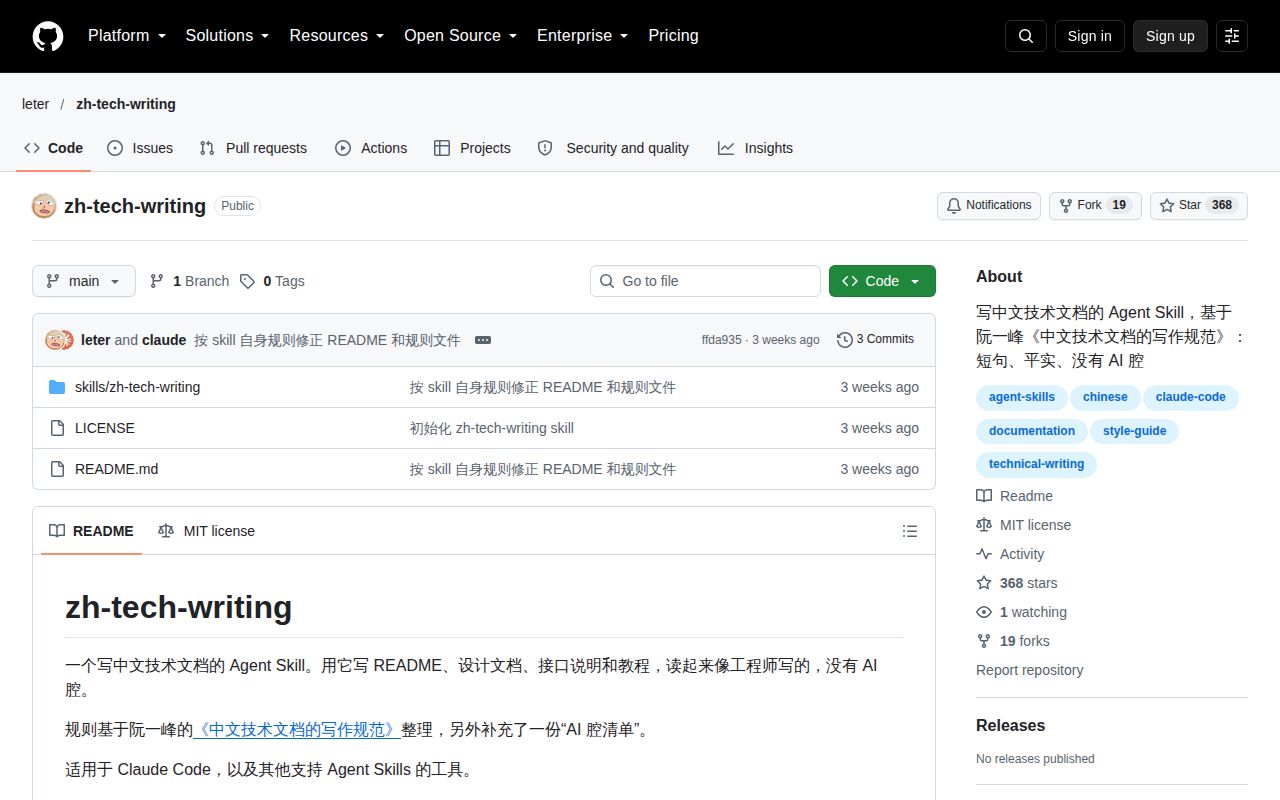Open the skills/zh-tech-writing folder
The image size is (1280, 800).
[137, 387]
